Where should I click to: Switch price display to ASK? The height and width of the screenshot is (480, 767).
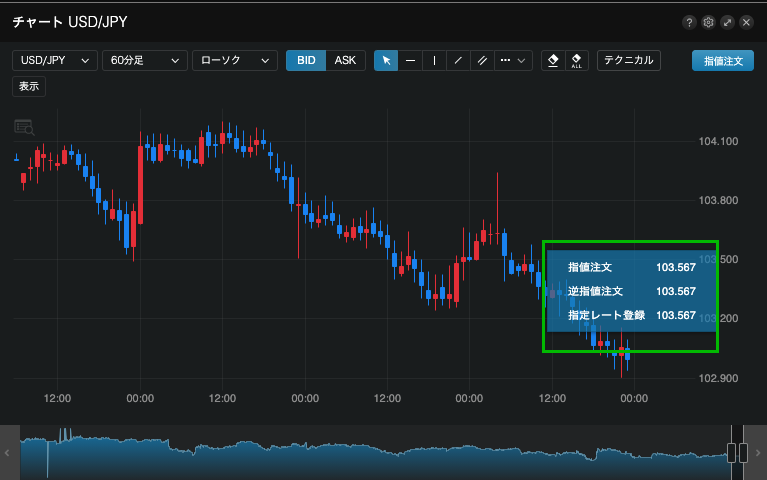(x=345, y=61)
